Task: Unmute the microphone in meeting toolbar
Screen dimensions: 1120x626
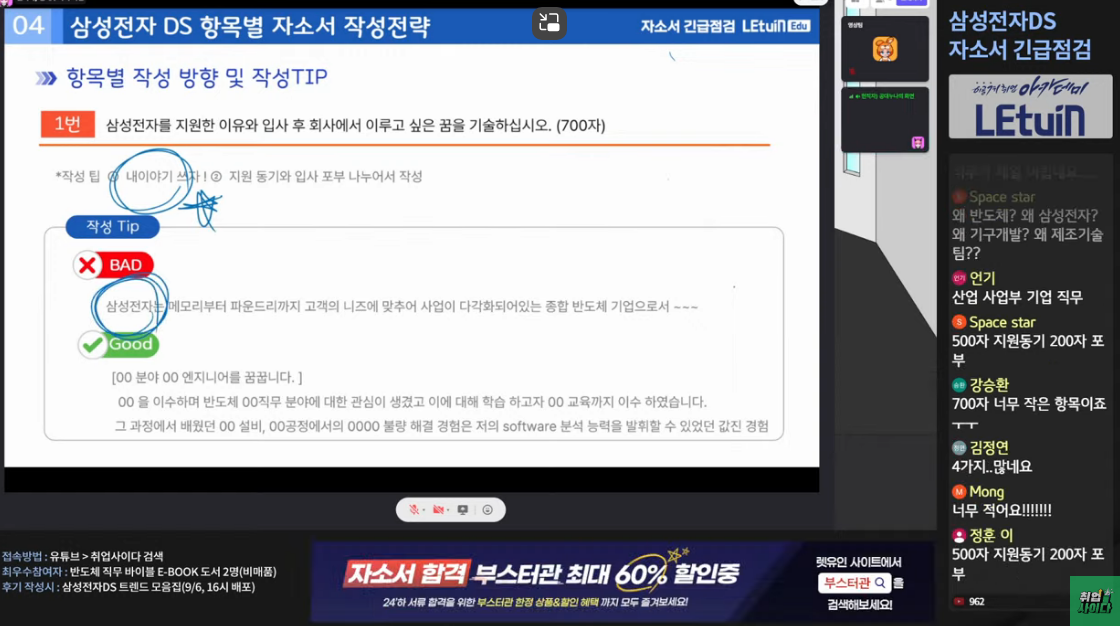Action: [x=413, y=510]
